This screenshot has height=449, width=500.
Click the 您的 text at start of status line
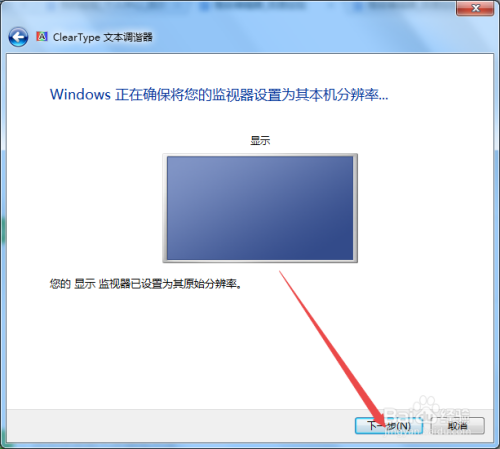[x=60, y=284]
